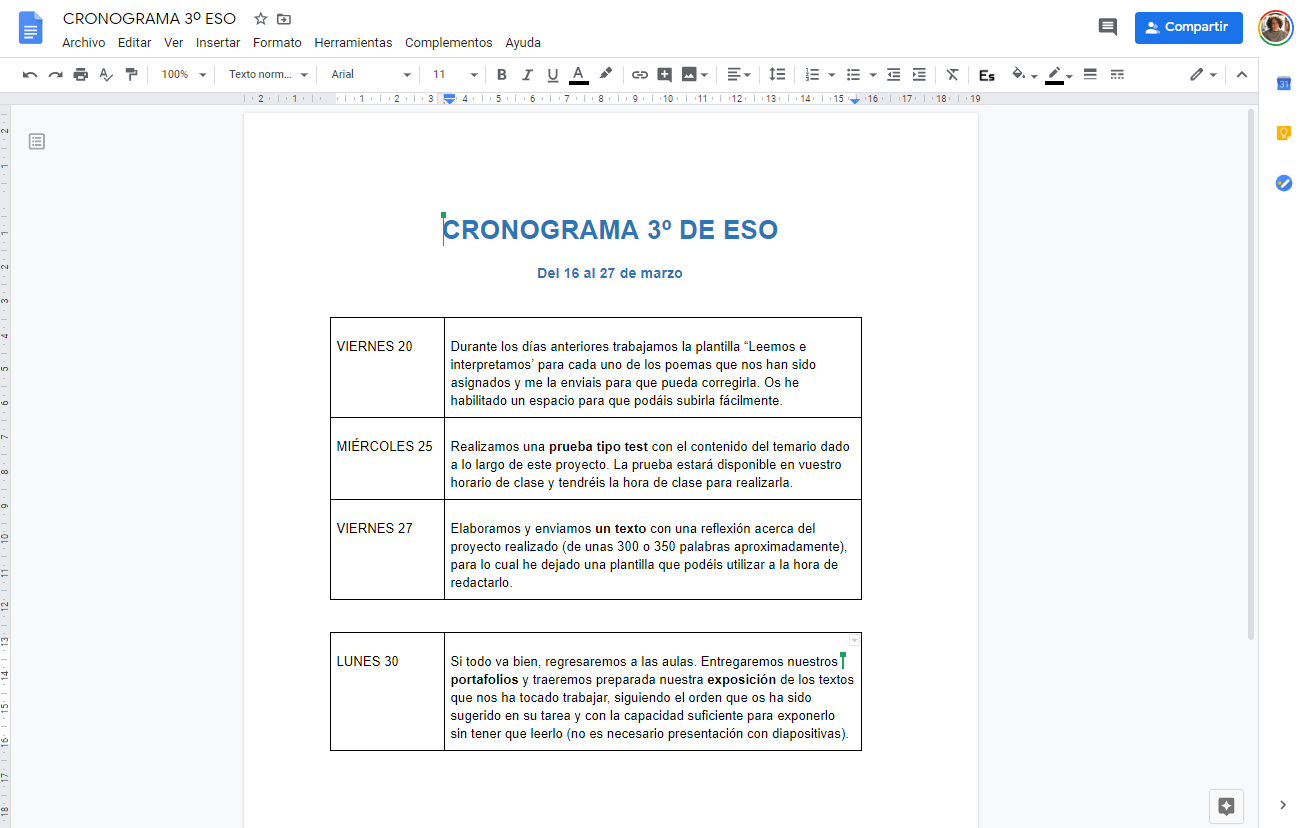Clear formatting with the crossed-T icon
The height and width of the screenshot is (828, 1304).
(x=952, y=75)
